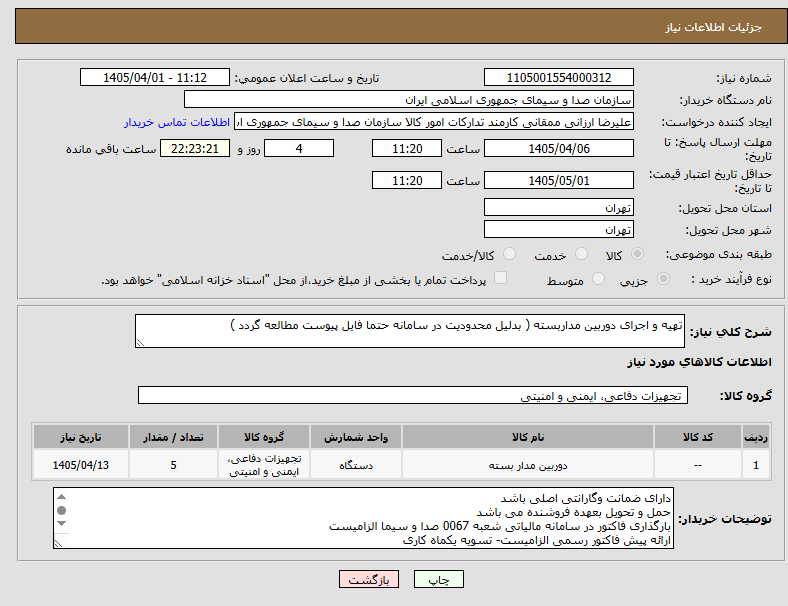The height and width of the screenshot is (606, 788).
Task: Click the price validity date 1405/05/01
Action: [x=559, y=180]
